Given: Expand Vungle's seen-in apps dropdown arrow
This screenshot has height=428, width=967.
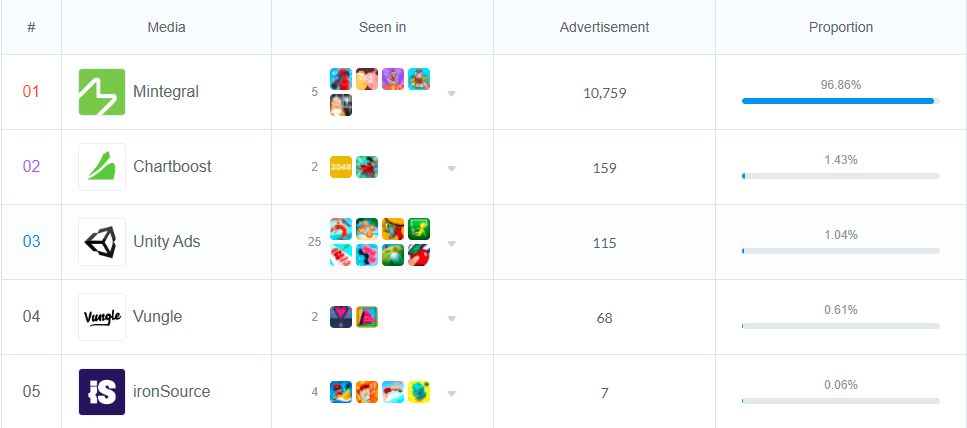Looking at the screenshot, I should coord(452,318).
